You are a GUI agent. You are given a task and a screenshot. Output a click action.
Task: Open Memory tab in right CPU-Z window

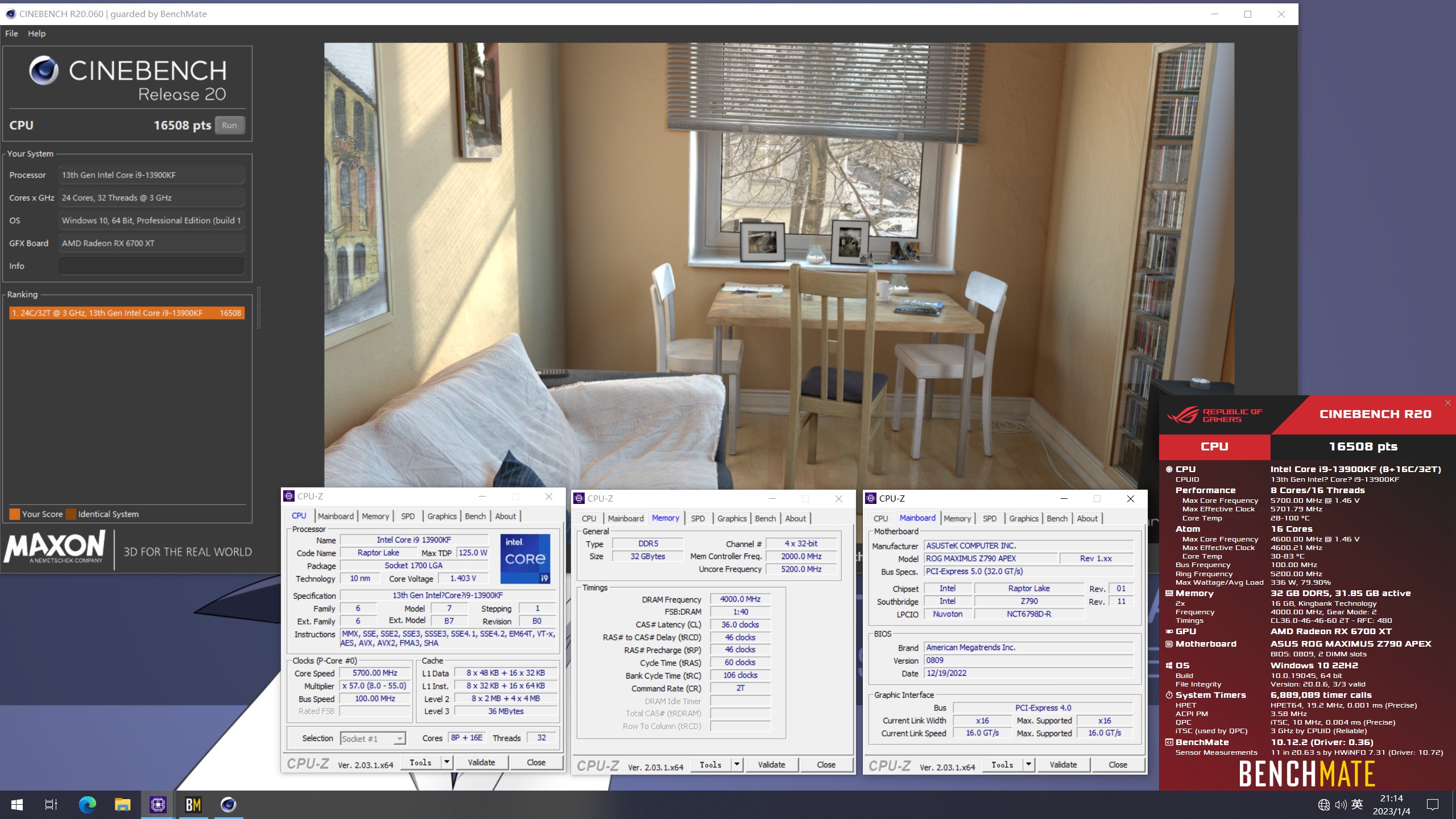pyautogui.click(x=957, y=518)
